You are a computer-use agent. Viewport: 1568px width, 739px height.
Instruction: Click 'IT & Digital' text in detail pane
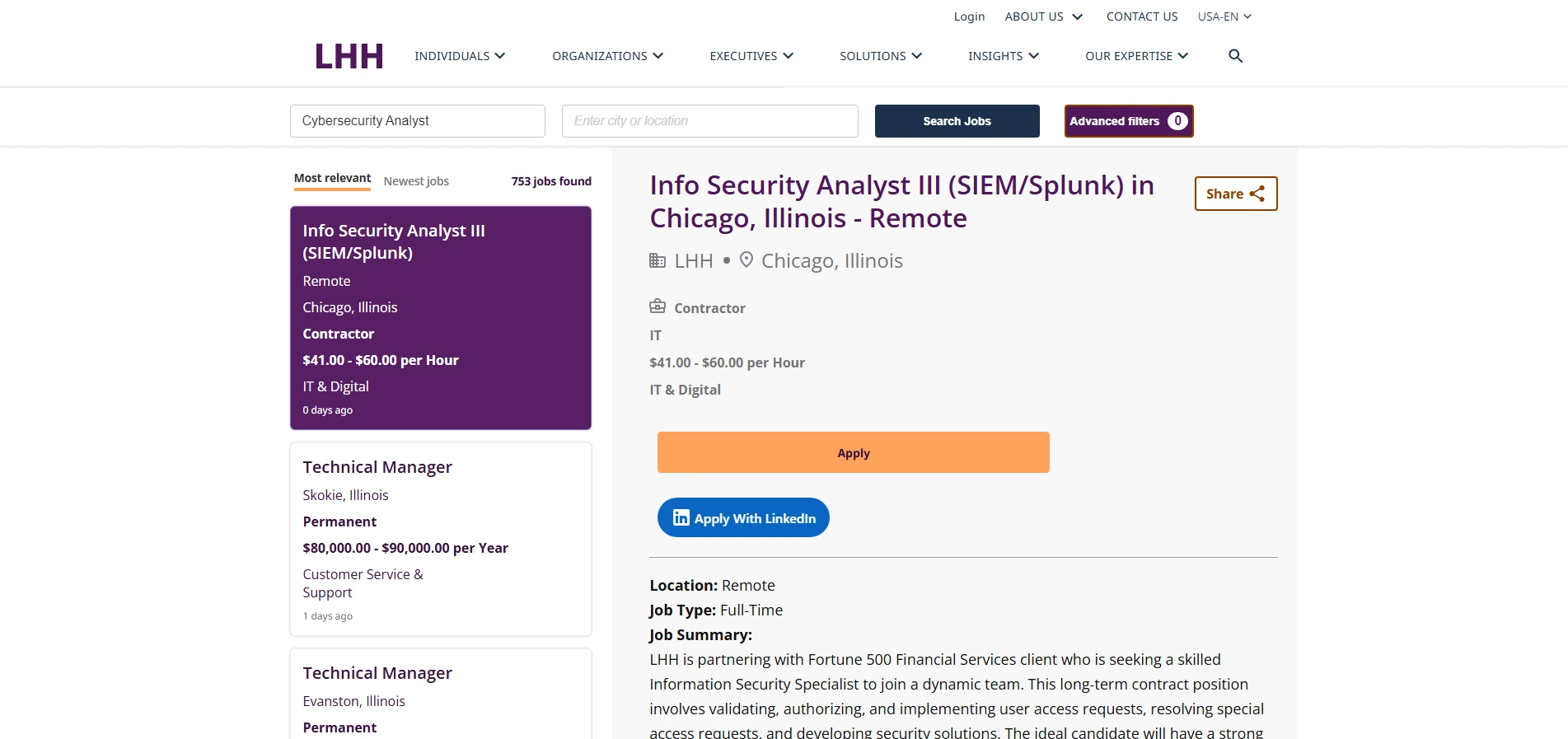pos(685,390)
